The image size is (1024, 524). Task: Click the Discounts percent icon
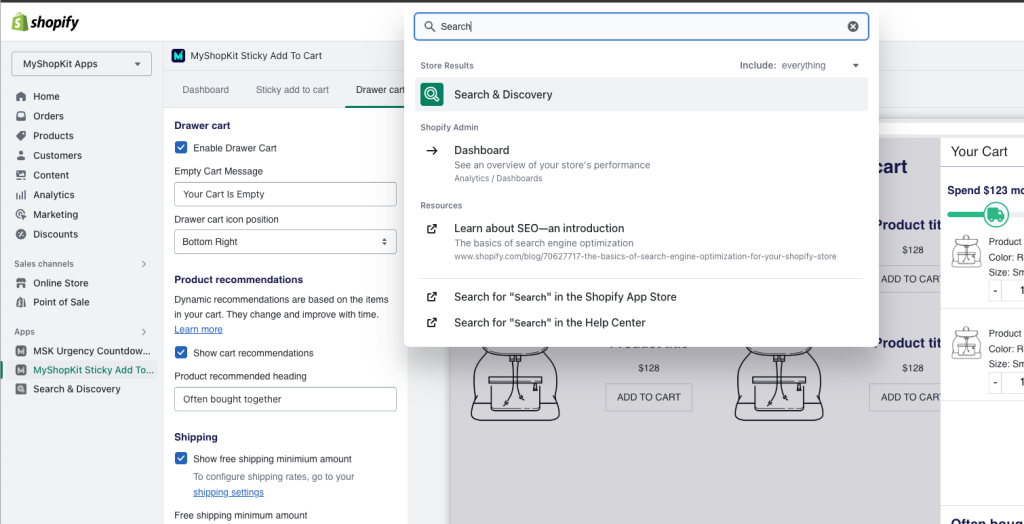21,234
